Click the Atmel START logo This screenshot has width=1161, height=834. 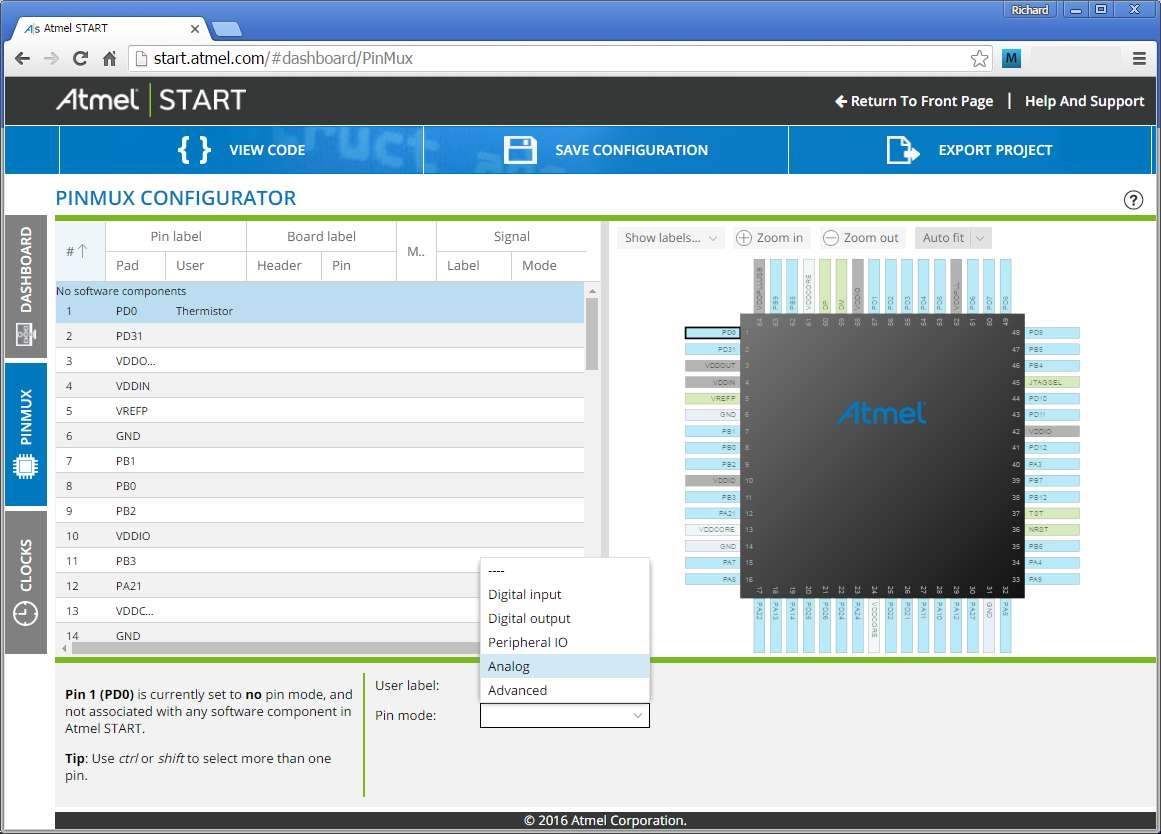pos(151,100)
